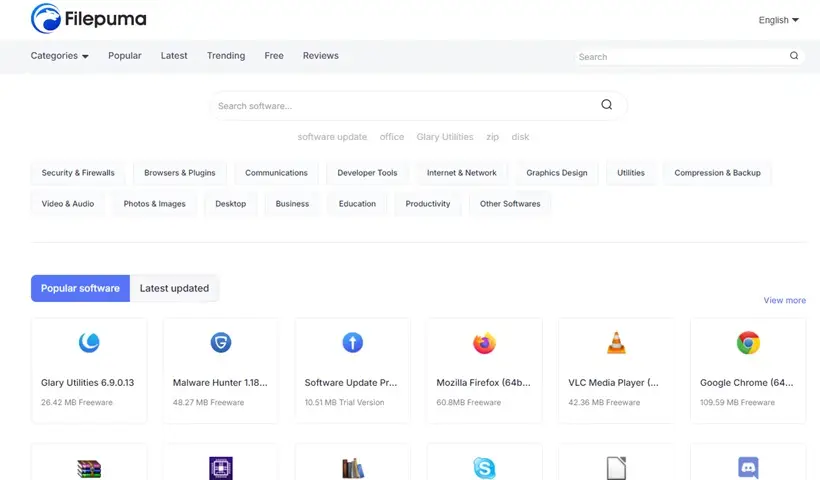The width and height of the screenshot is (820, 480).
Task: Click the disk search suggestion
Action: 520,136
